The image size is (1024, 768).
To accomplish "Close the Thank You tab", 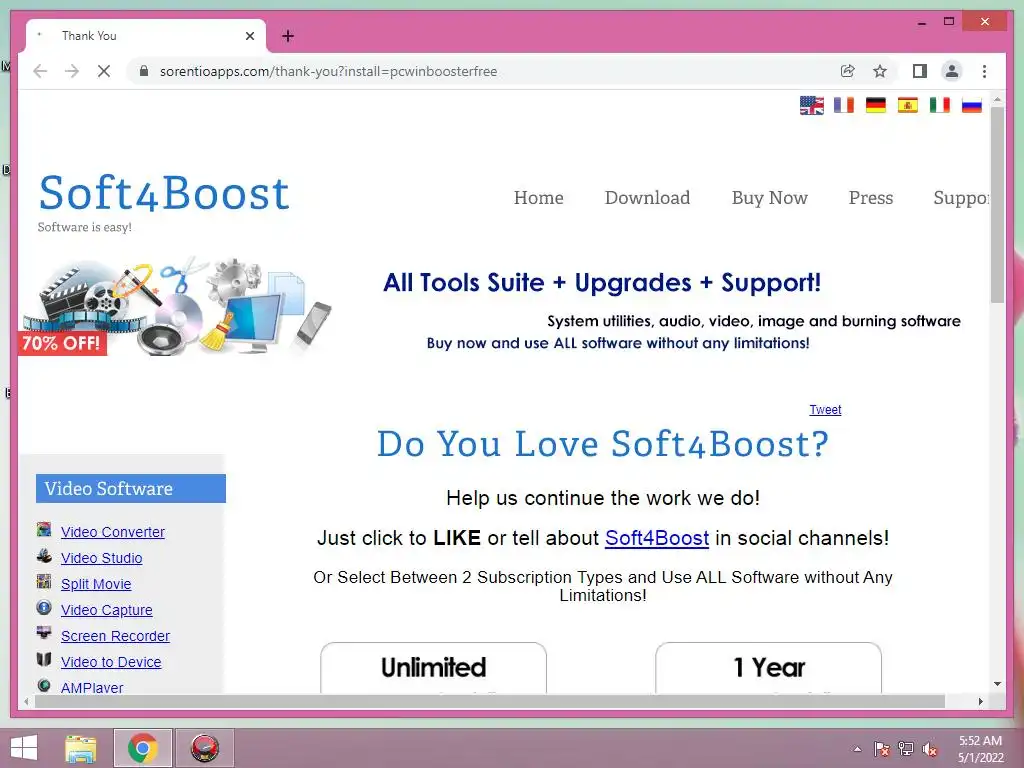I will pos(250,36).
